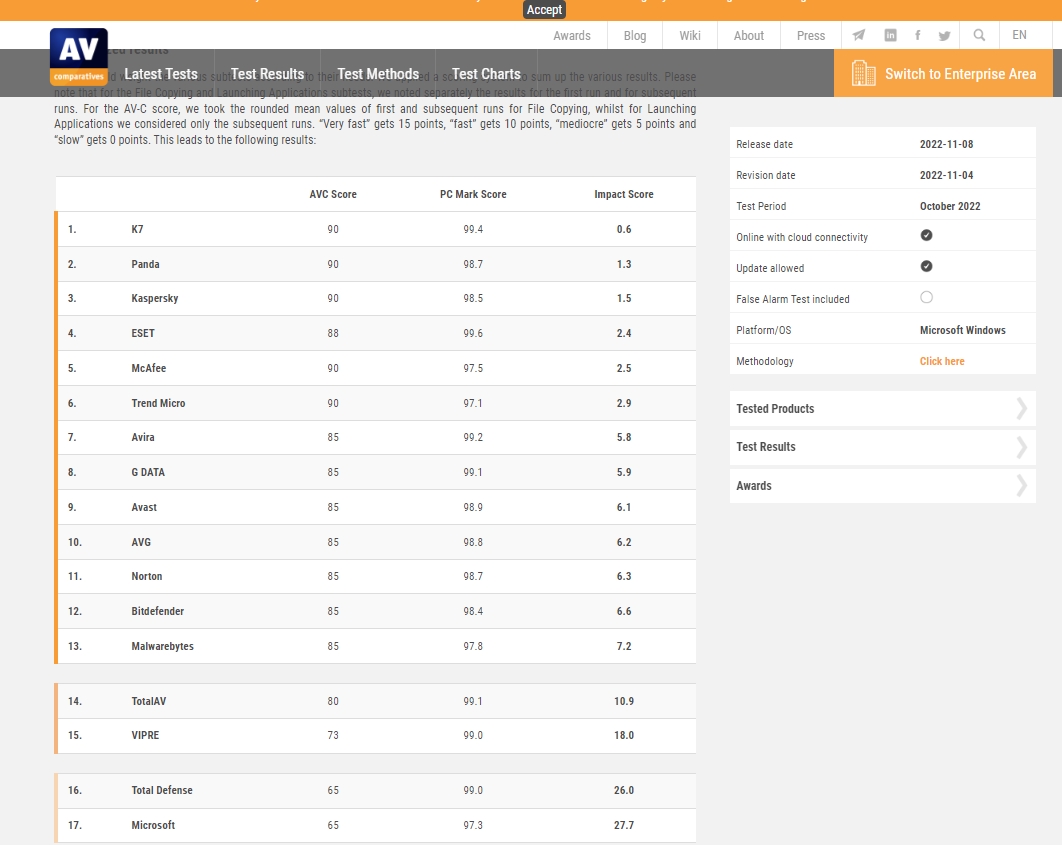Click the Revision date value 2022-11-04

pyautogui.click(x=946, y=175)
